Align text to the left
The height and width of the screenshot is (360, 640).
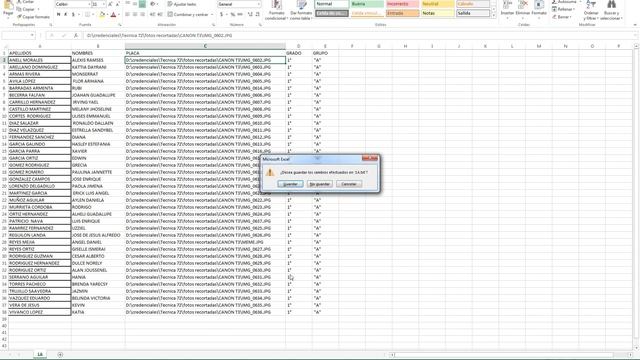click(x=127, y=15)
